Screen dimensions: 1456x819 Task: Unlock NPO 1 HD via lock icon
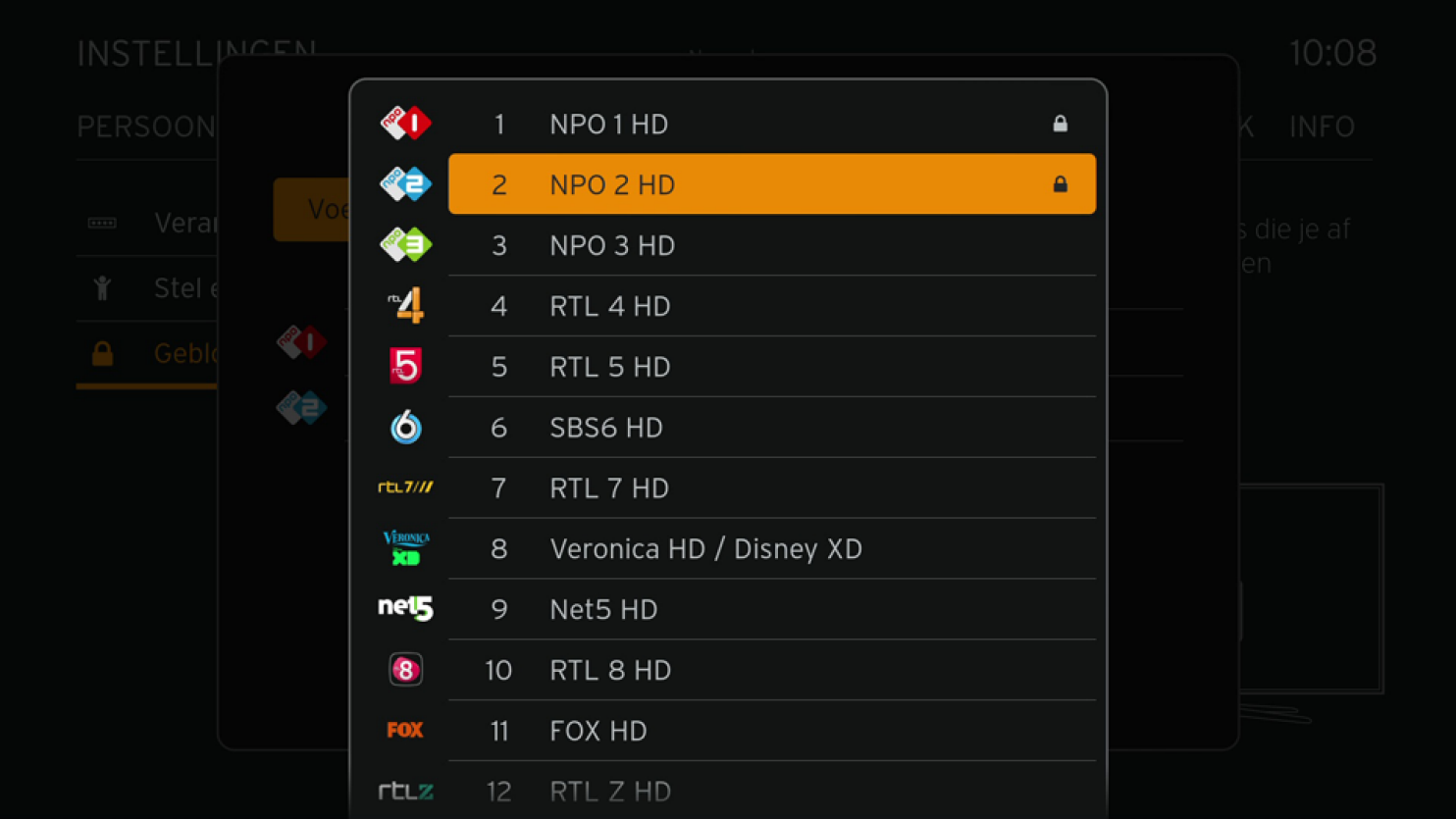[1060, 124]
